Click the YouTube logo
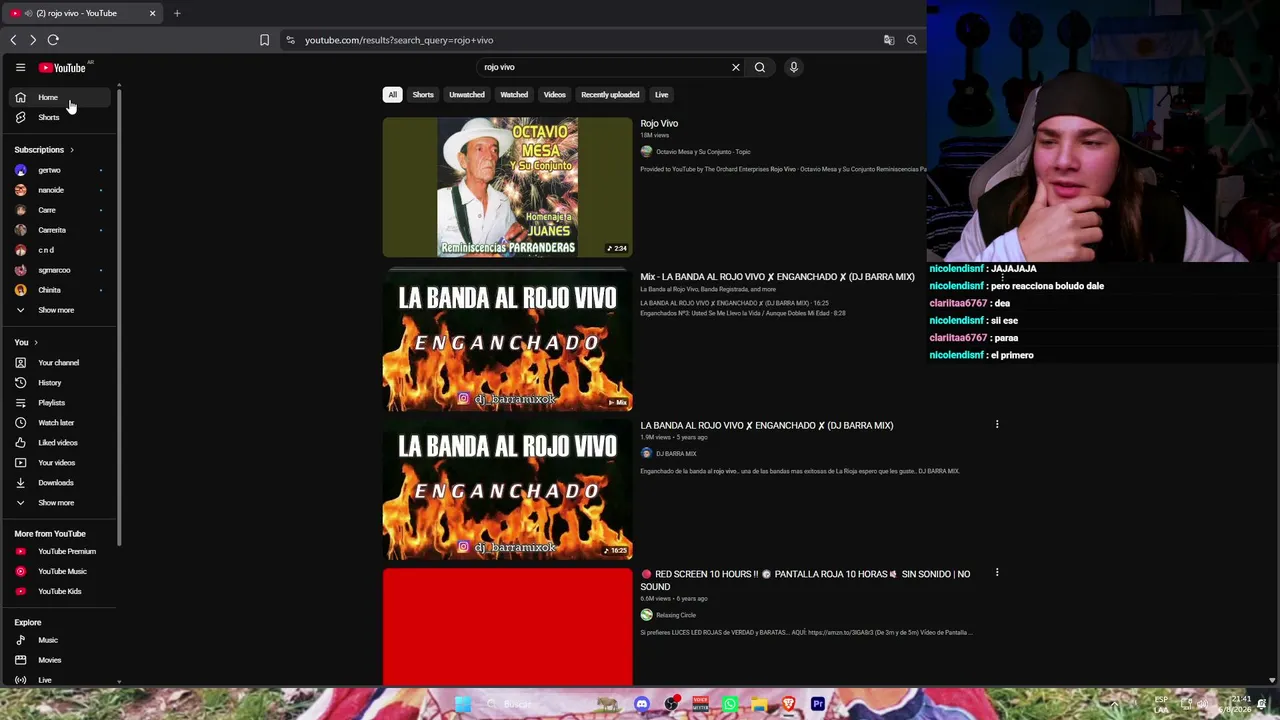 [x=63, y=68]
